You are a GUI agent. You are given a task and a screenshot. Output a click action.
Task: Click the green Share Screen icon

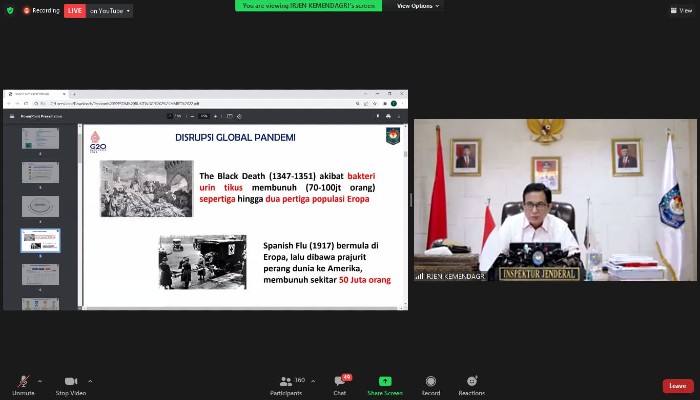click(385, 382)
